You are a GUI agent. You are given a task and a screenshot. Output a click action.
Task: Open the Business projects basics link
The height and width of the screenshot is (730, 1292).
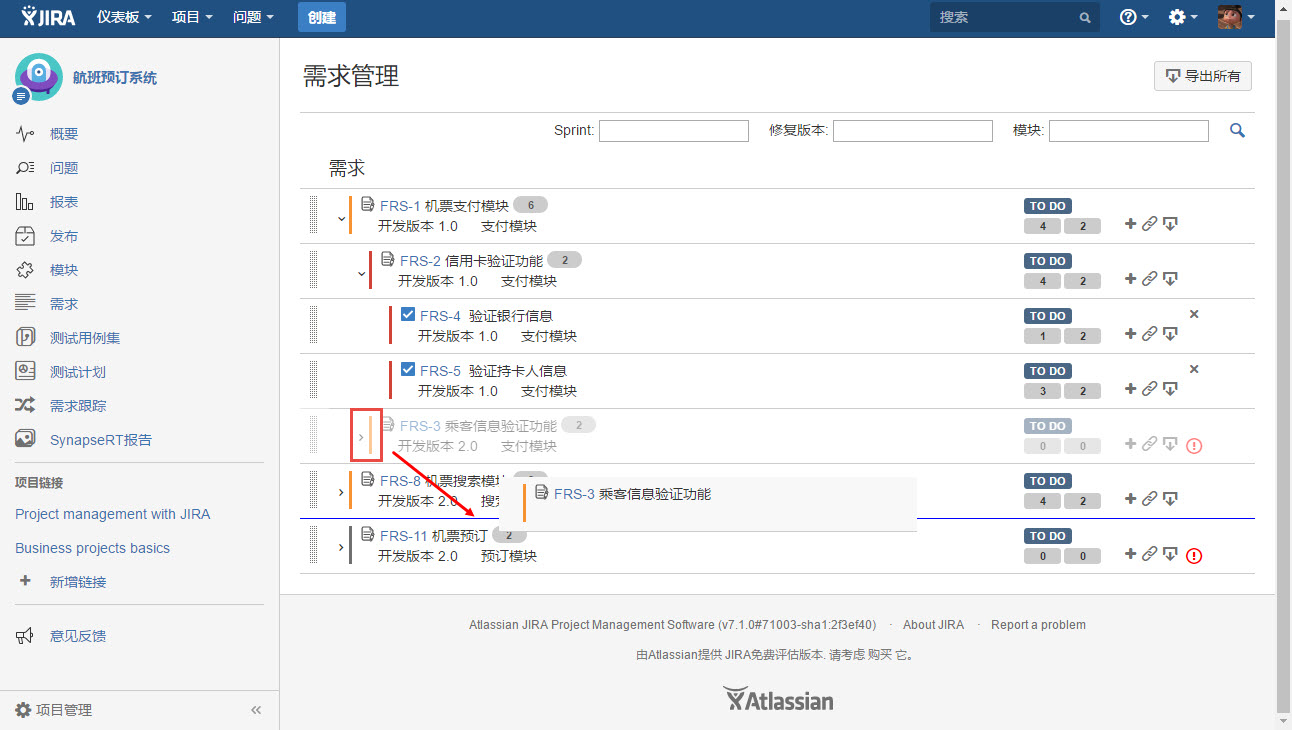click(x=92, y=548)
